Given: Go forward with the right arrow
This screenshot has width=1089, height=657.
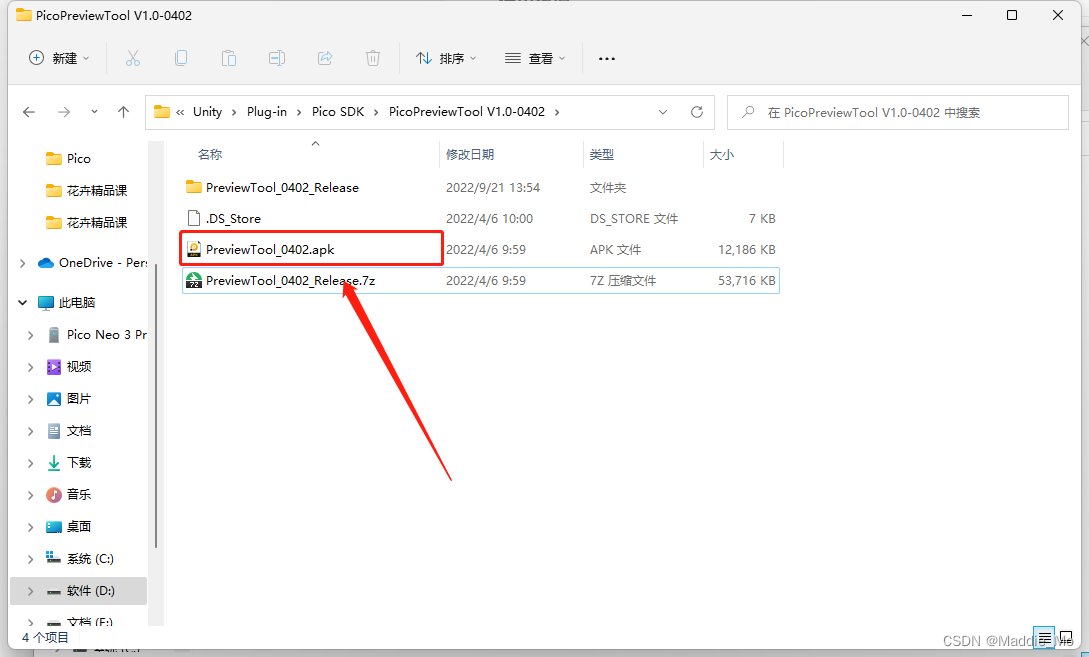Looking at the screenshot, I should tap(64, 112).
